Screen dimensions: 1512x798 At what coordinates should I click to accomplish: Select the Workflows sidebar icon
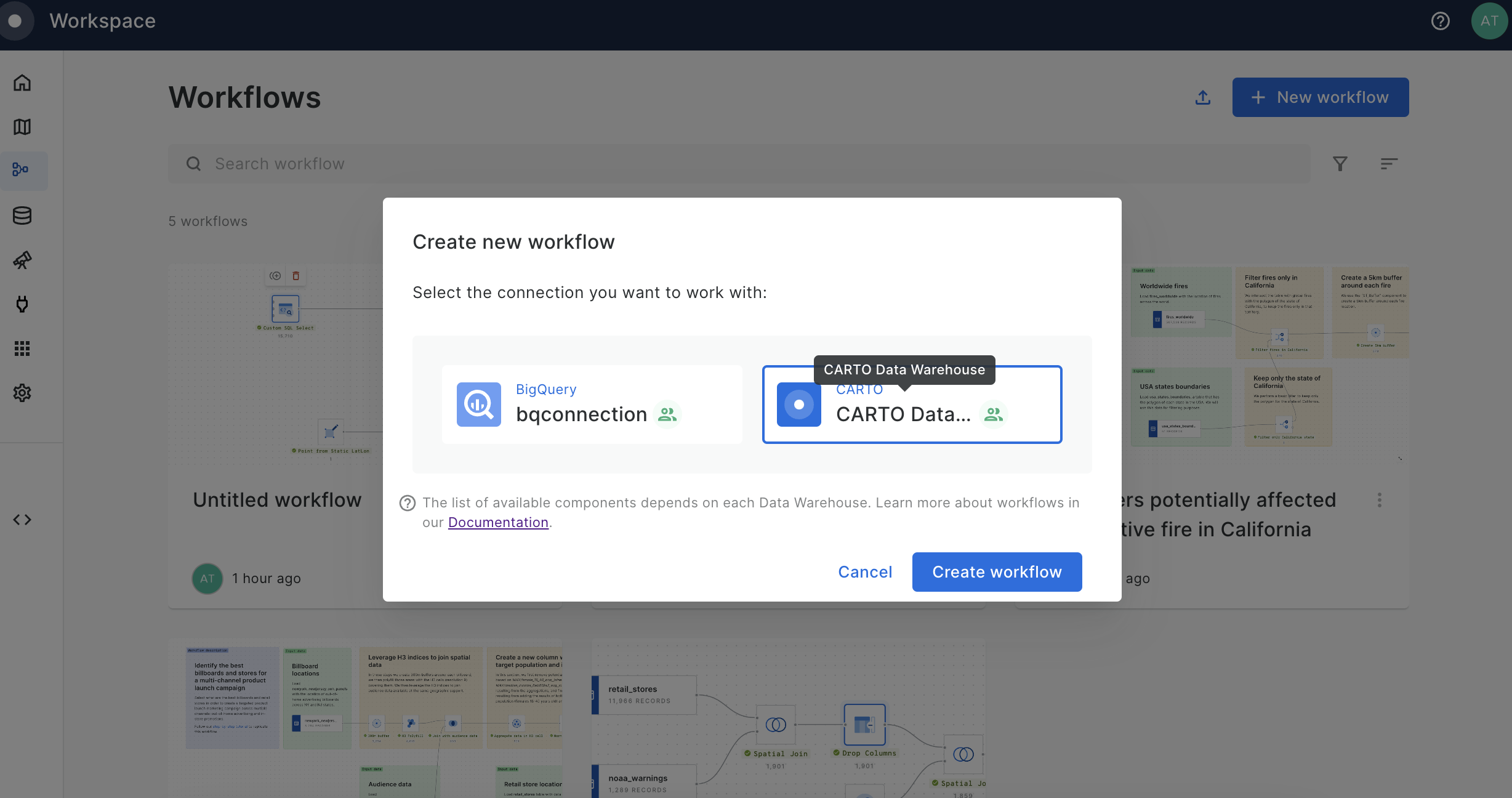pos(22,170)
